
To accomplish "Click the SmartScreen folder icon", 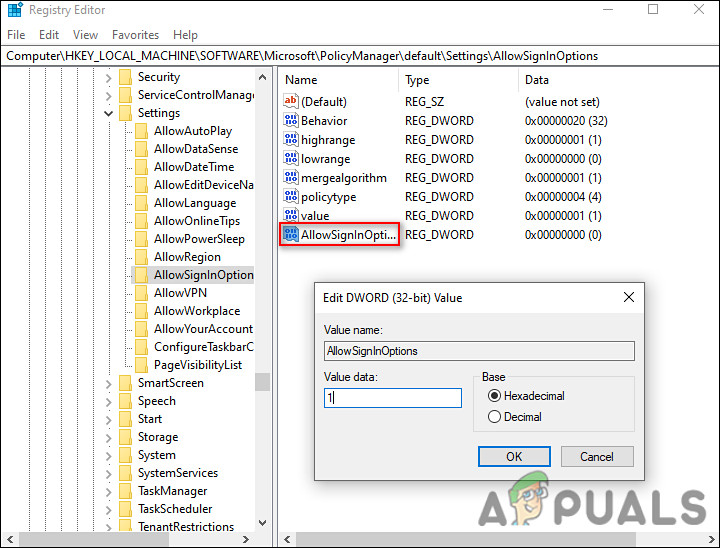I will point(125,383).
